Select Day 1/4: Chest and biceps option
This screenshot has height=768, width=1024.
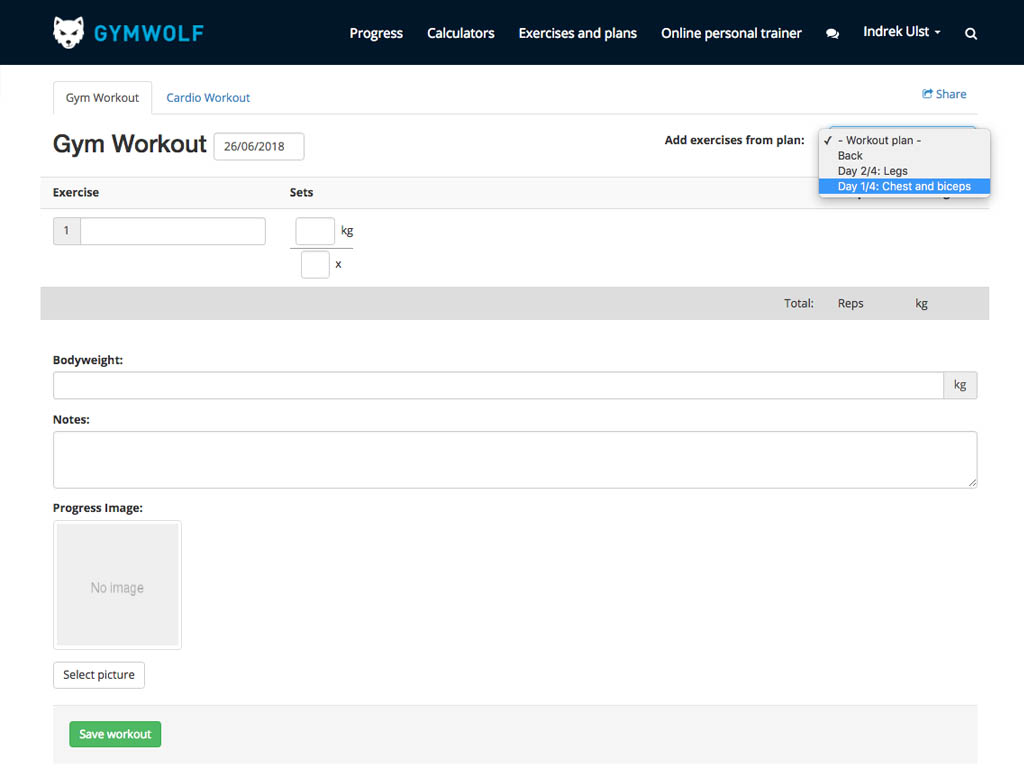(903, 186)
